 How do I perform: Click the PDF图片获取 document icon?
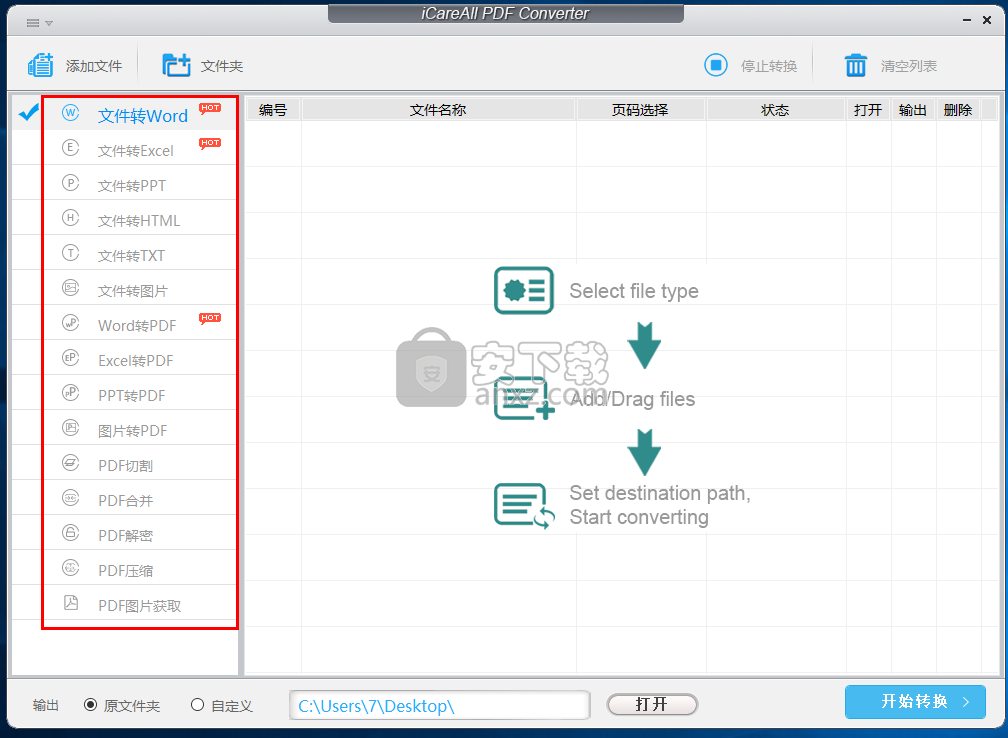tap(71, 602)
